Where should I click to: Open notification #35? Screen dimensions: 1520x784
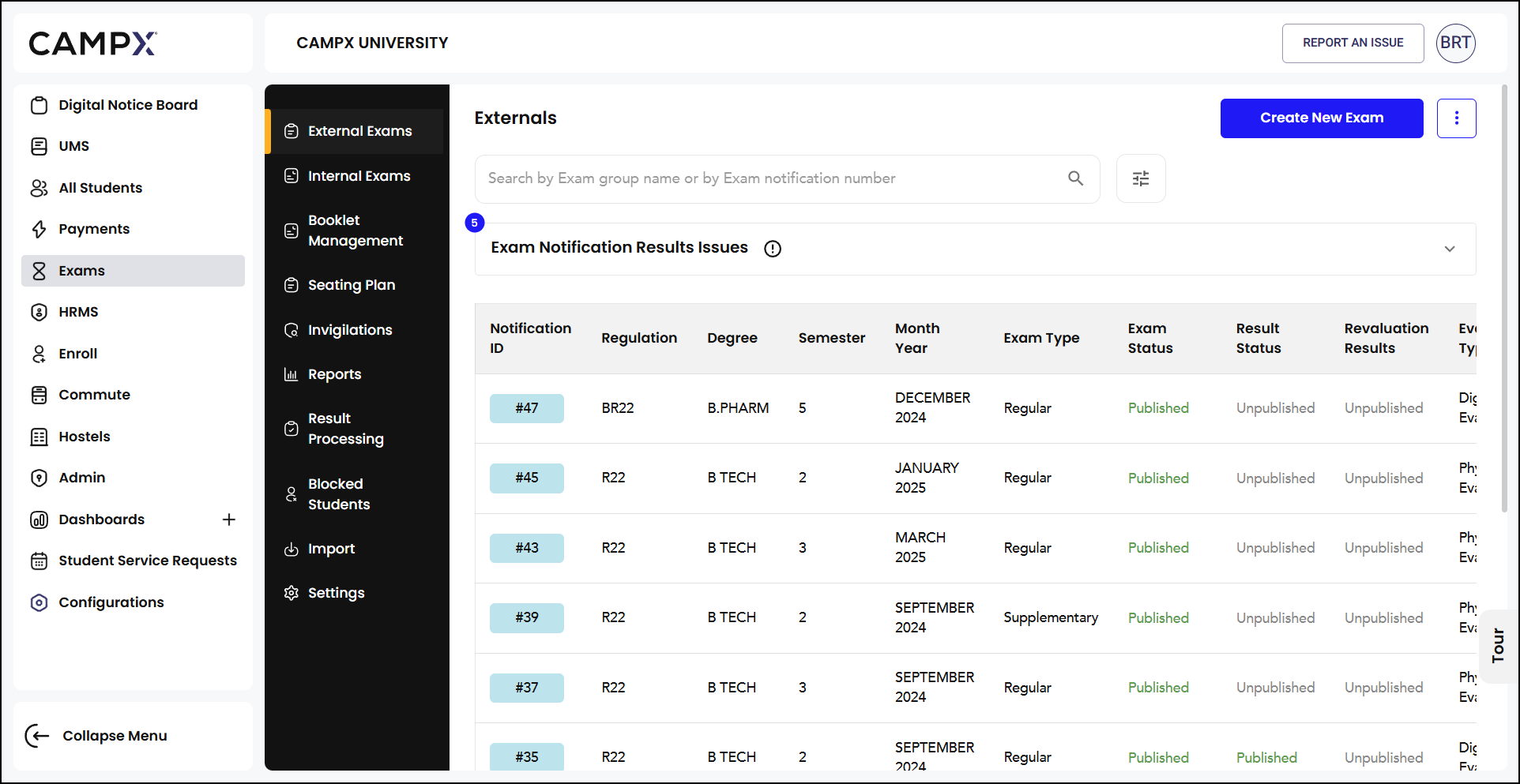point(527,756)
